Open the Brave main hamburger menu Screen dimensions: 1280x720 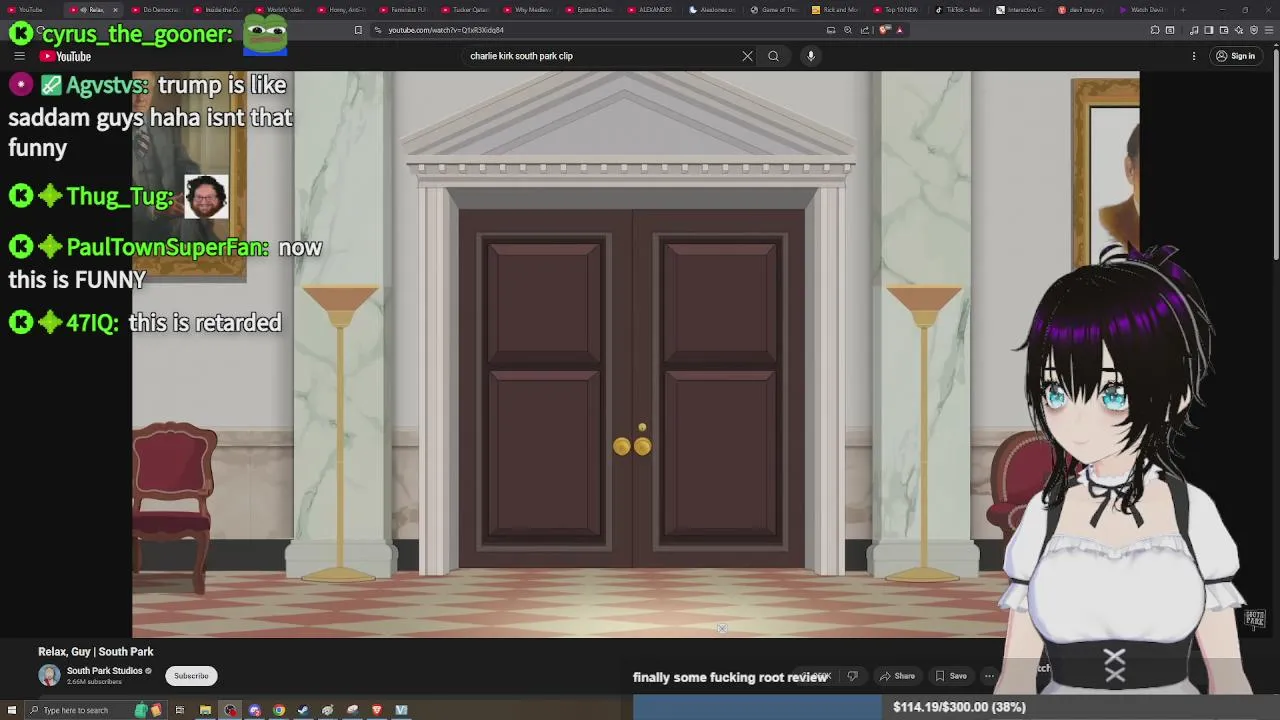point(1269,30)
